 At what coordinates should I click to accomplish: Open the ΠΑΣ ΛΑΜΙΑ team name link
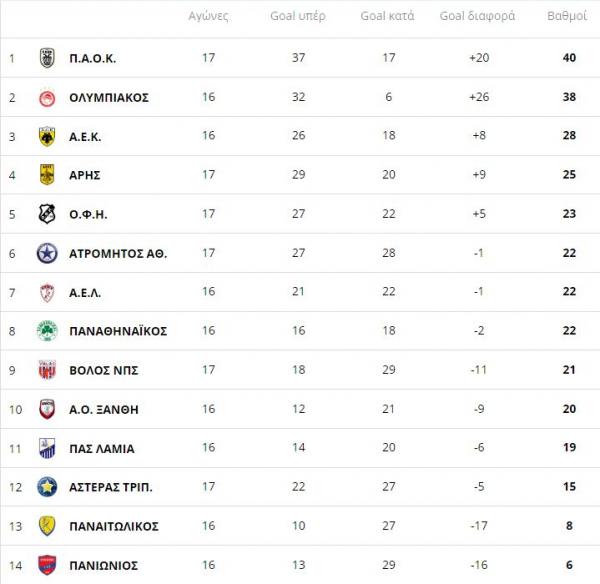(x=102, y=448)
